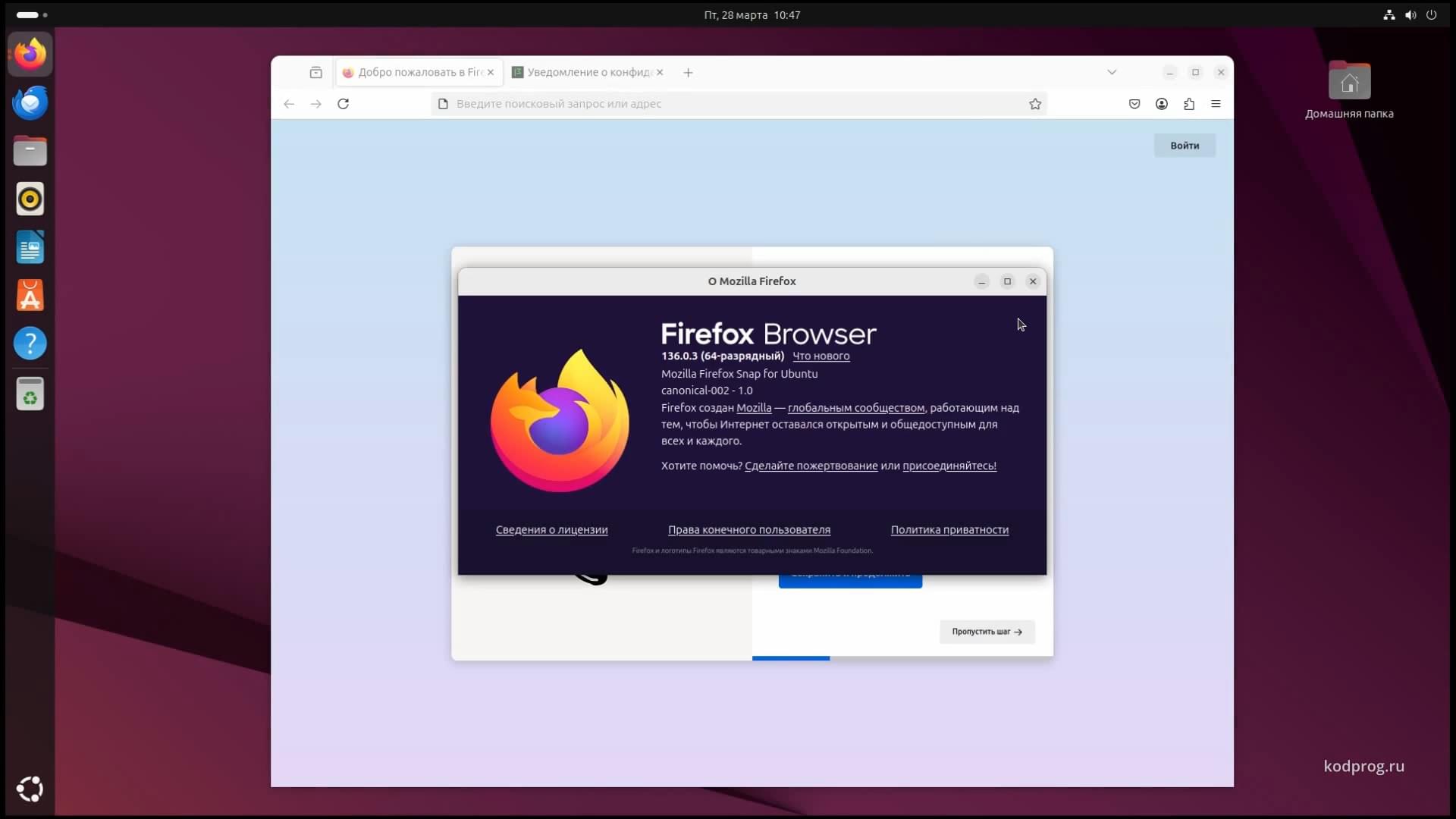The height and width of the screenshot is (819, 1456).
Task: Open Firefox from the Ubuntu dock
Action: [30, 54]
